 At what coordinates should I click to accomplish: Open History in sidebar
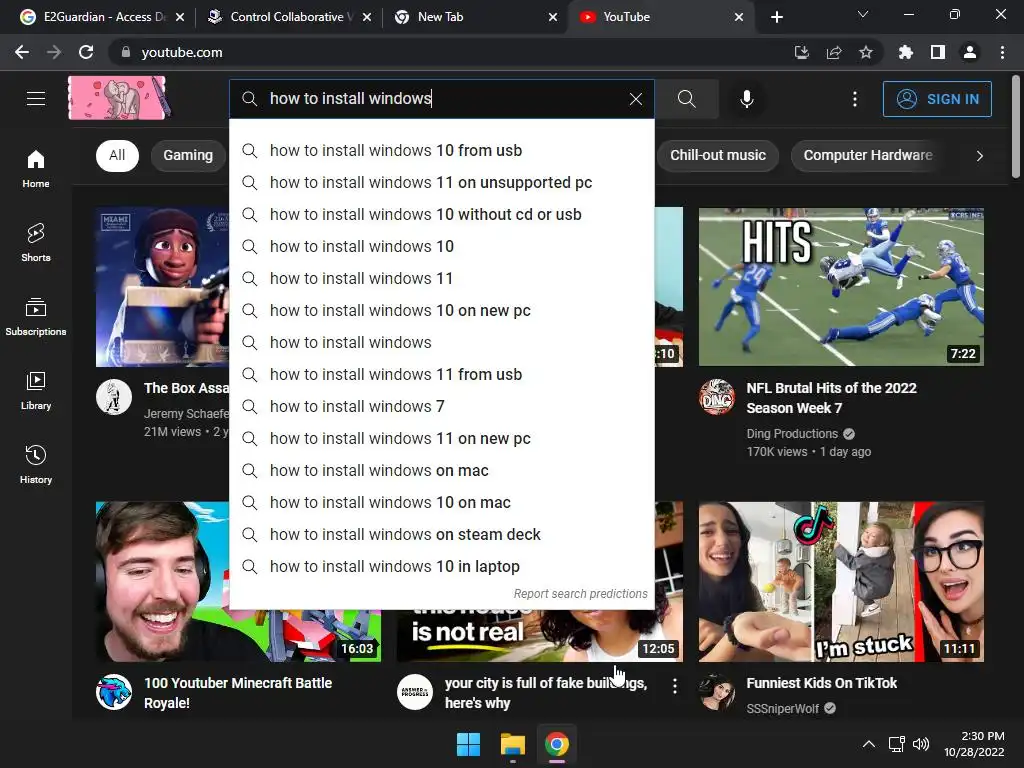(36, 464)
